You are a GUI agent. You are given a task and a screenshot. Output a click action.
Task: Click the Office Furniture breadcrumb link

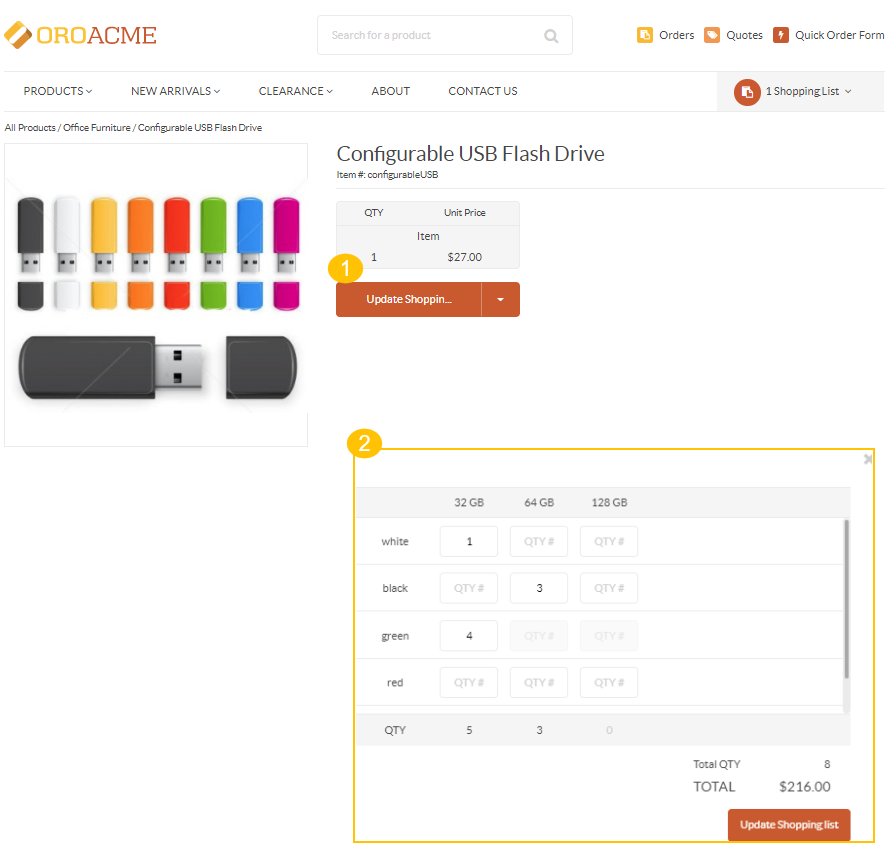[97, 128]
